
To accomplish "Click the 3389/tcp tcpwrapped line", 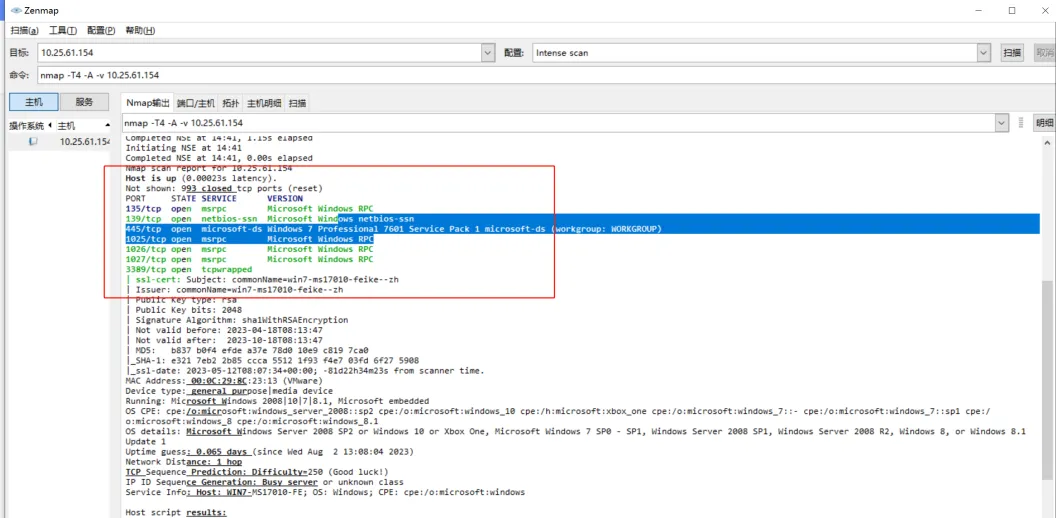I will click(189, 269).
